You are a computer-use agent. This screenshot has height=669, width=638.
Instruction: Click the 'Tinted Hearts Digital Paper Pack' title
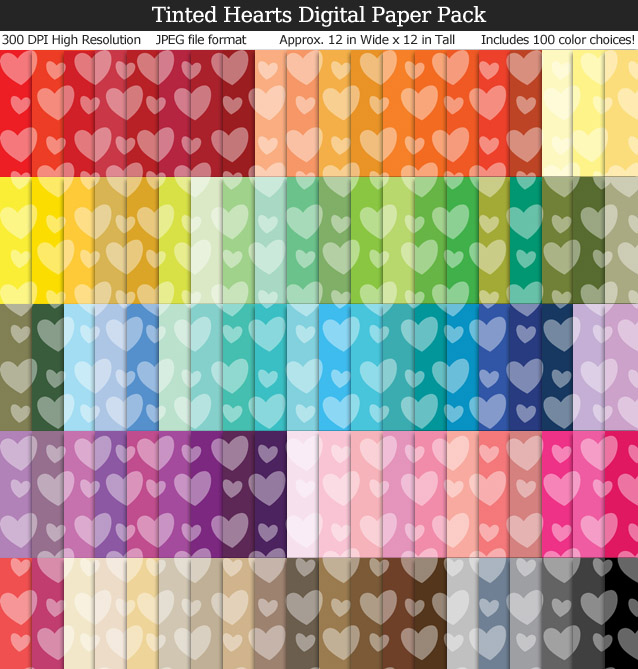319,15
